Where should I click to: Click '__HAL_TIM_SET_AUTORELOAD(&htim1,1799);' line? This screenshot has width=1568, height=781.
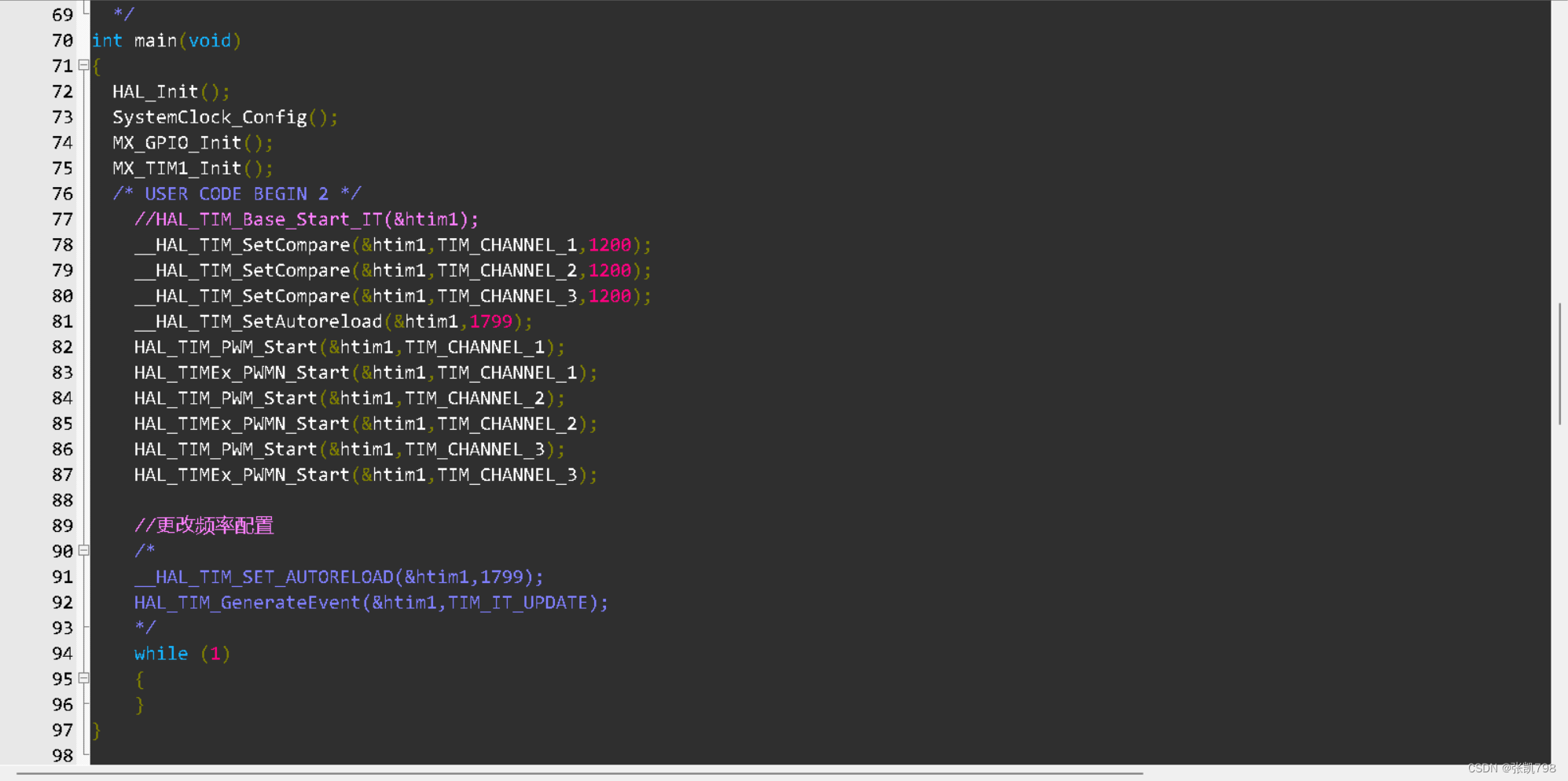(x=338, y=577)
